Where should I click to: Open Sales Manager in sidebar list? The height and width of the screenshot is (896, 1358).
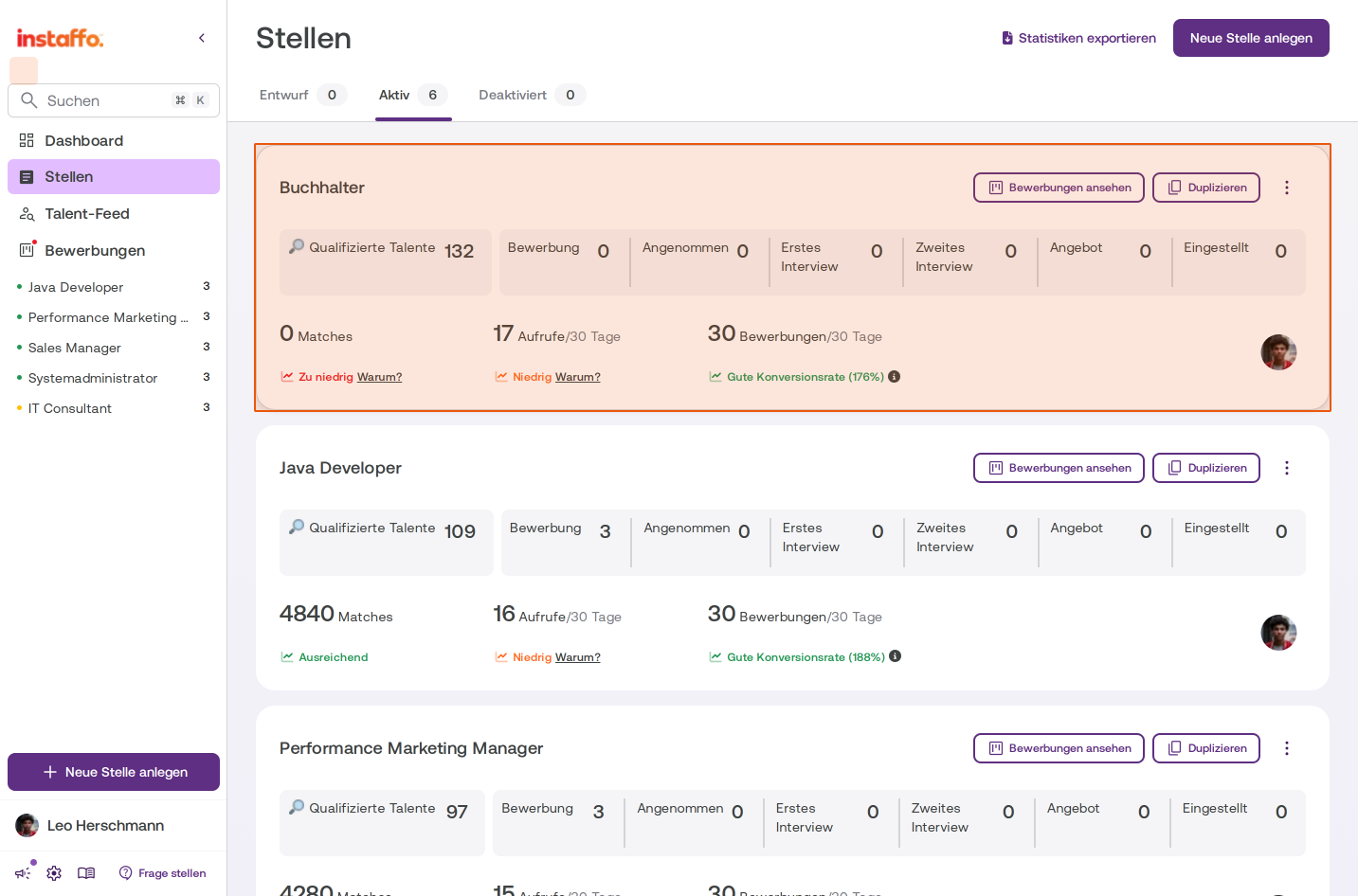114,348
